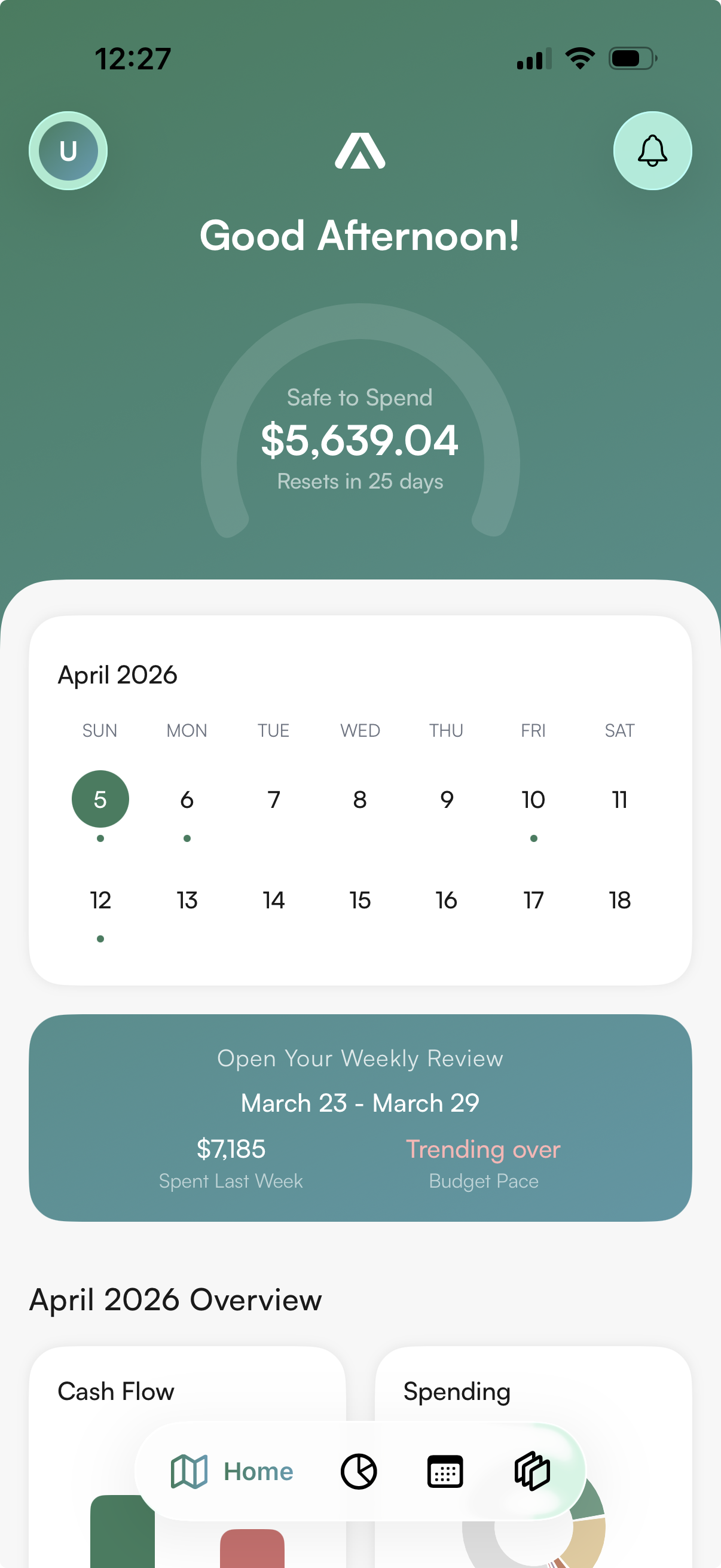
Task: Tap the Safe to Spend gauge
Action: (360, 438)
